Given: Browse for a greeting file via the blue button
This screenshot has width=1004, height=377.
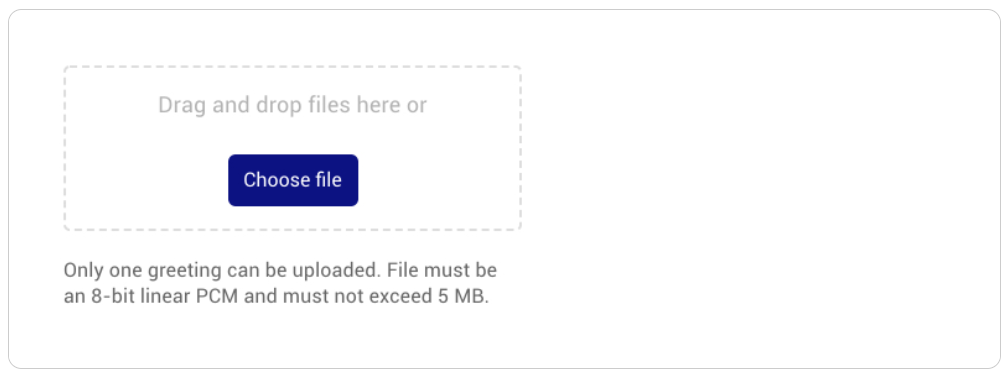Looking at the screenshot, I should pyautogui.click(x=293, y=180).
